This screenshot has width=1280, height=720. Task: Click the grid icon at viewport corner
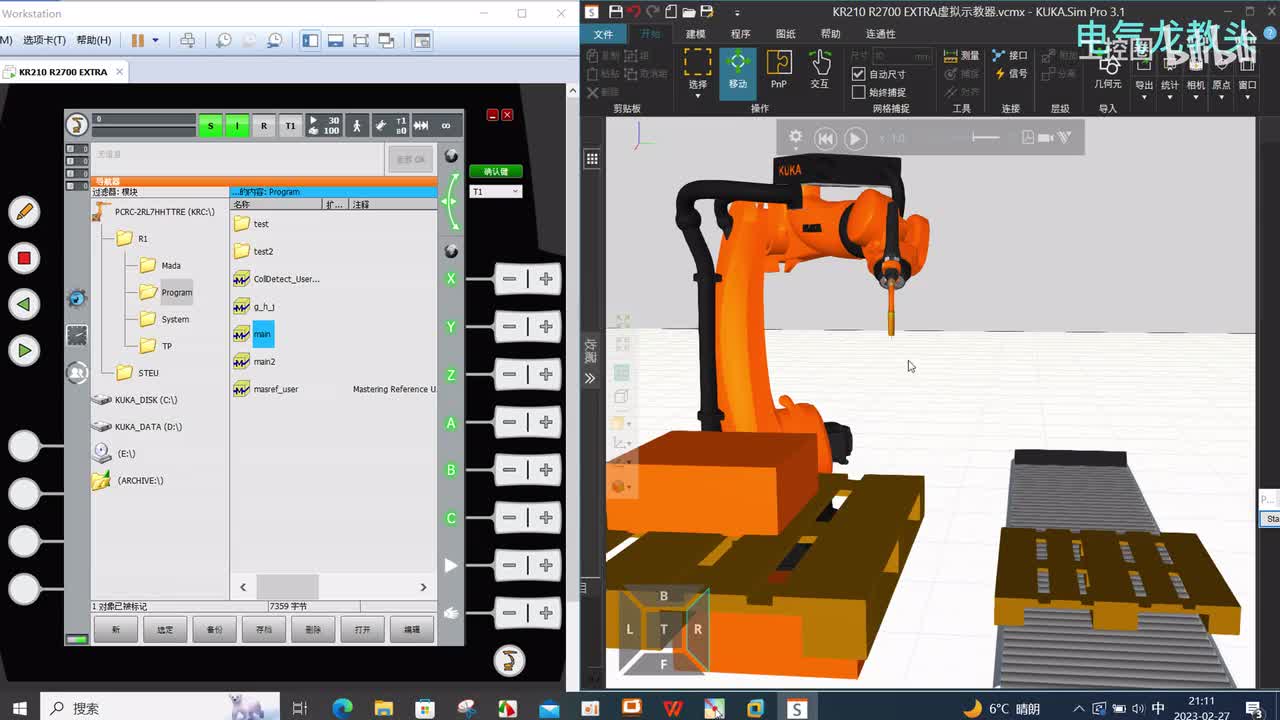pyautogui.click(x=592, y=158)
